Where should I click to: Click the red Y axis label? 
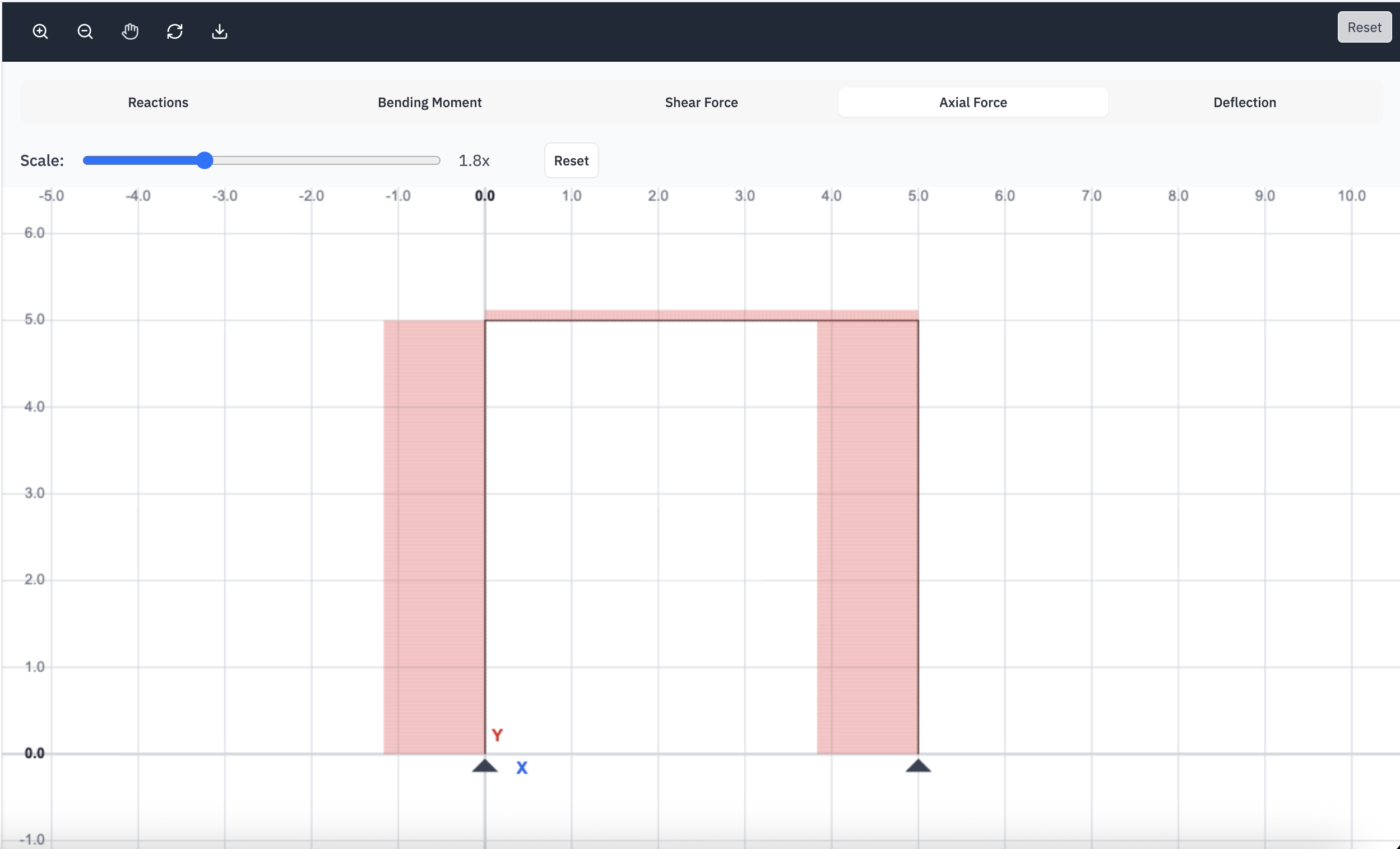click(x=497, y=735)
